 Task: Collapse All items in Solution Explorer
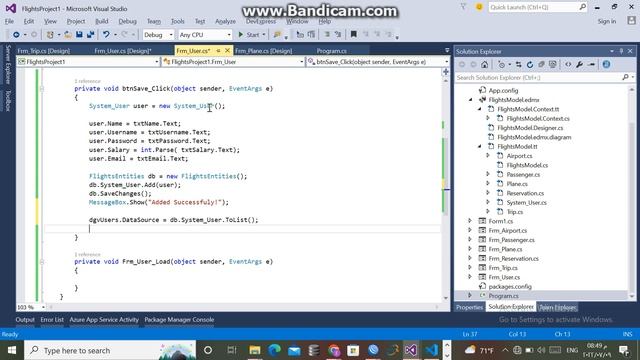(x=541, y=64)
